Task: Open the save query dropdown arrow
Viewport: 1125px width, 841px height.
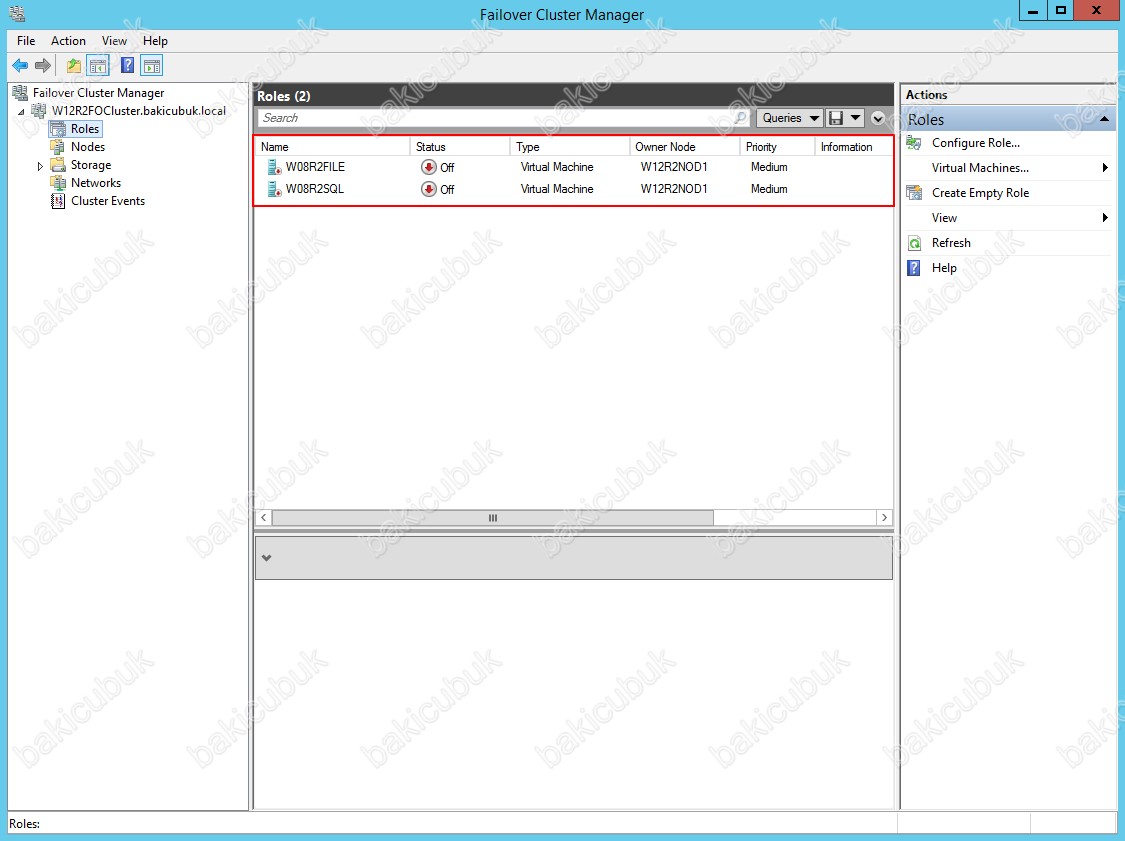Action: [855, 118]
